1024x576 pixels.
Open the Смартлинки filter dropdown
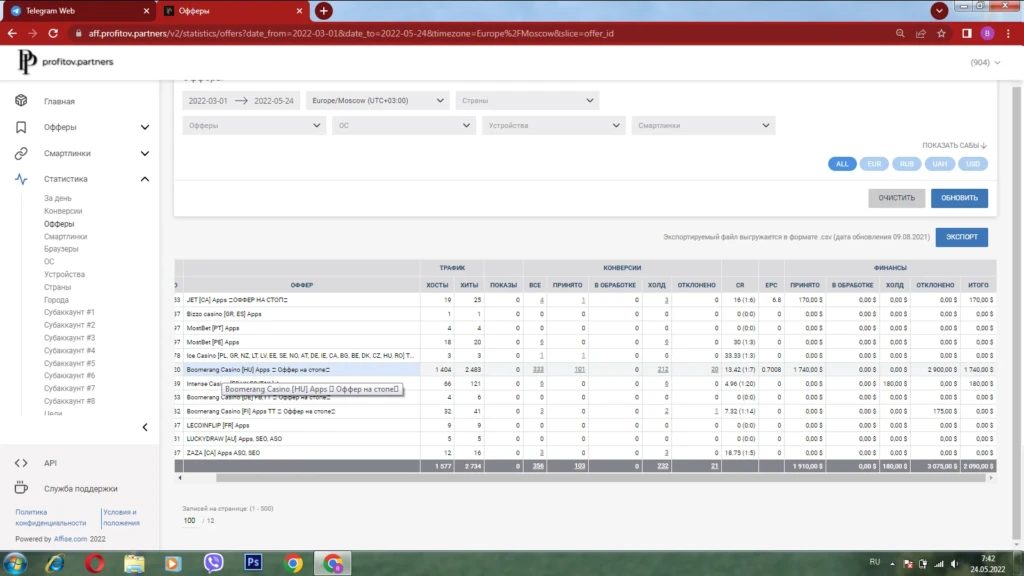[703, 125]
